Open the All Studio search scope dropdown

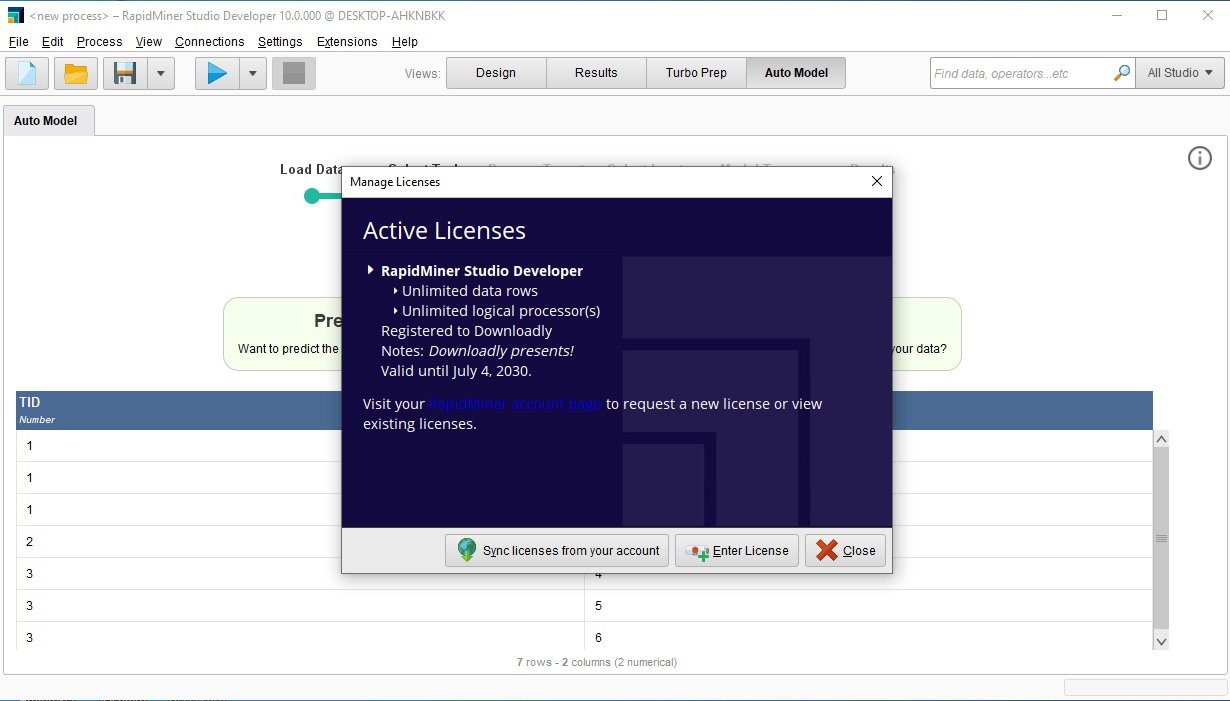pyautogui.click(x=1181, y=73)
